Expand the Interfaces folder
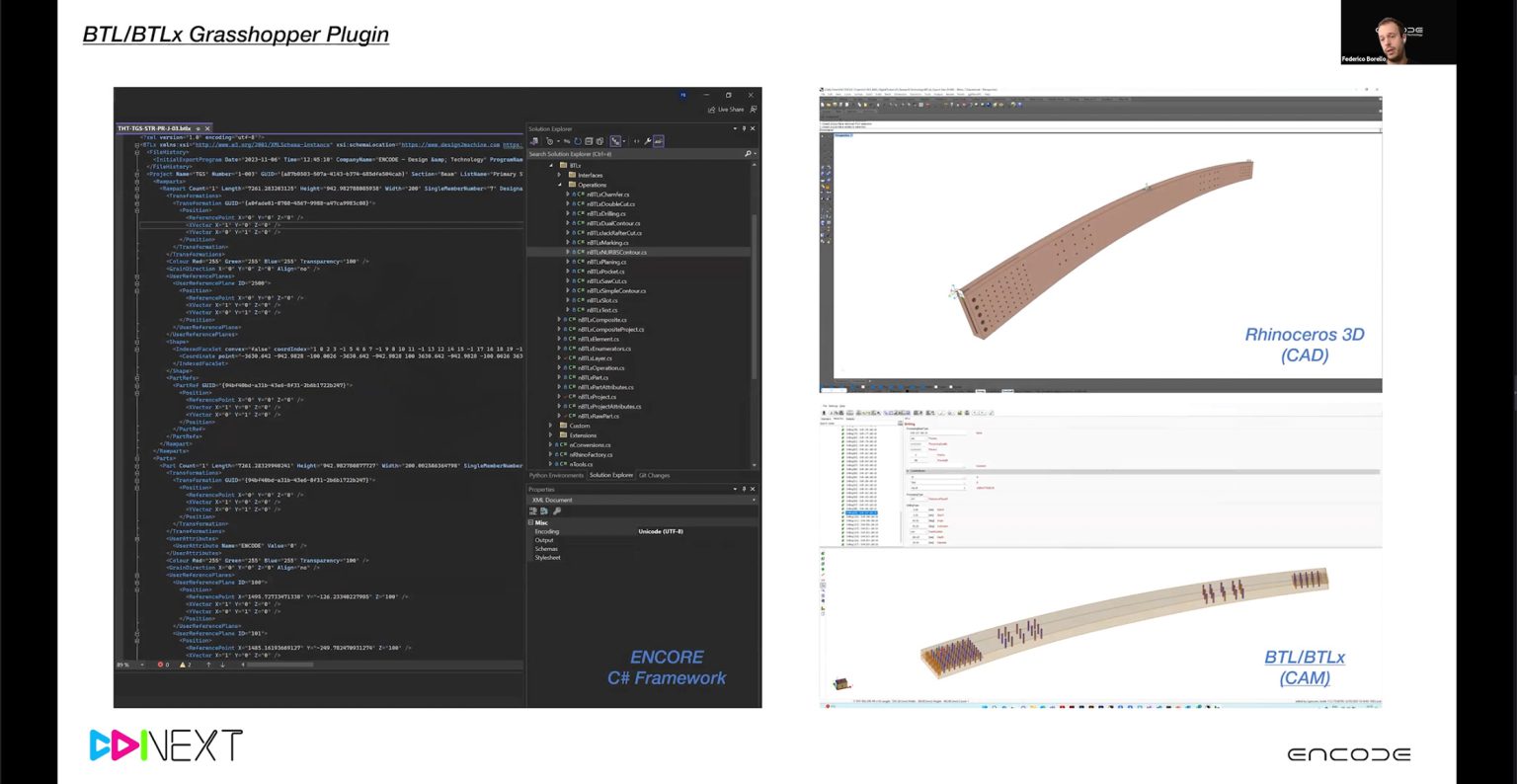This screenshot has width=1517, height=784. tap(560, 175)
